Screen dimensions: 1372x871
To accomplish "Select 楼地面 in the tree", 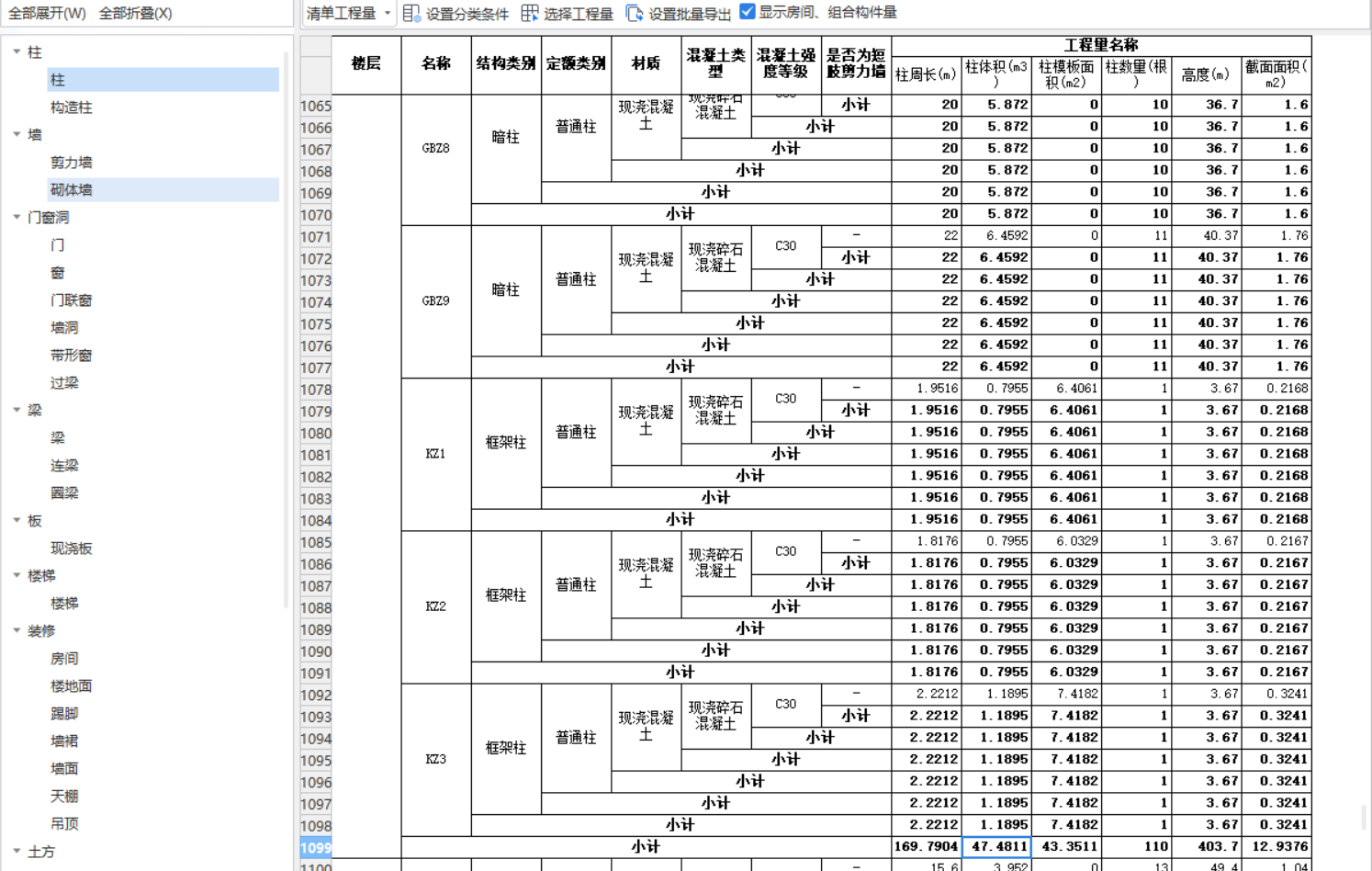I will [71, 686].
